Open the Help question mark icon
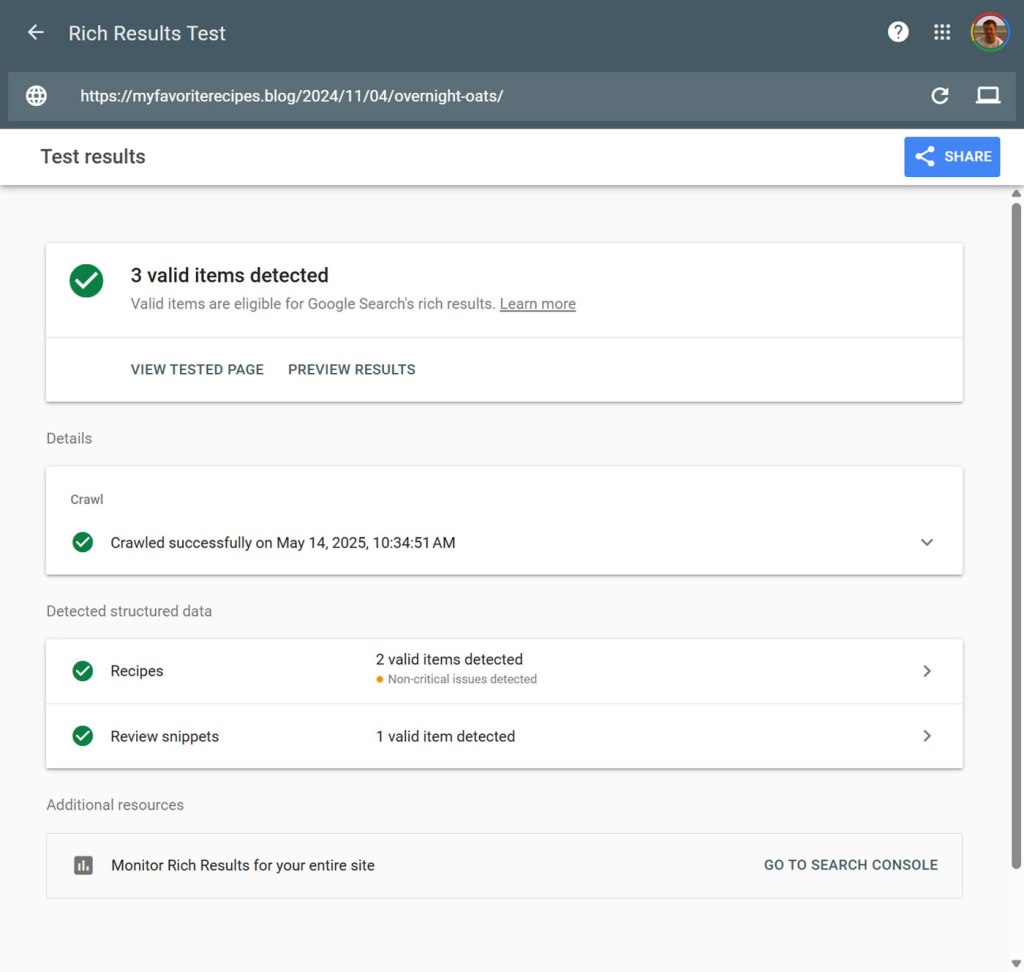Image resolution: width=1024 pixels, height=972 pixels. pos(898,32)
